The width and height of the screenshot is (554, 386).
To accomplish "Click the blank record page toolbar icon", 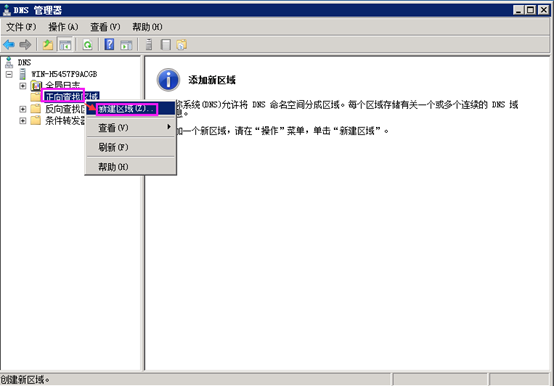I will (165, 45).
